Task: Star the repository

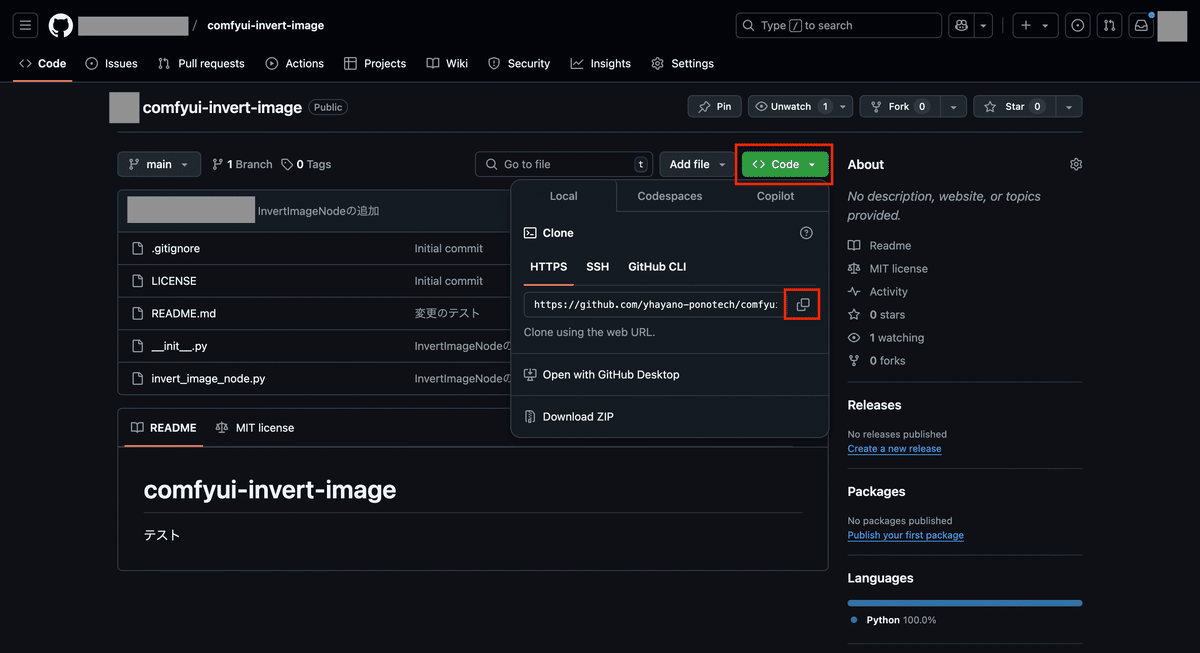Action: tap(1015, 106)
